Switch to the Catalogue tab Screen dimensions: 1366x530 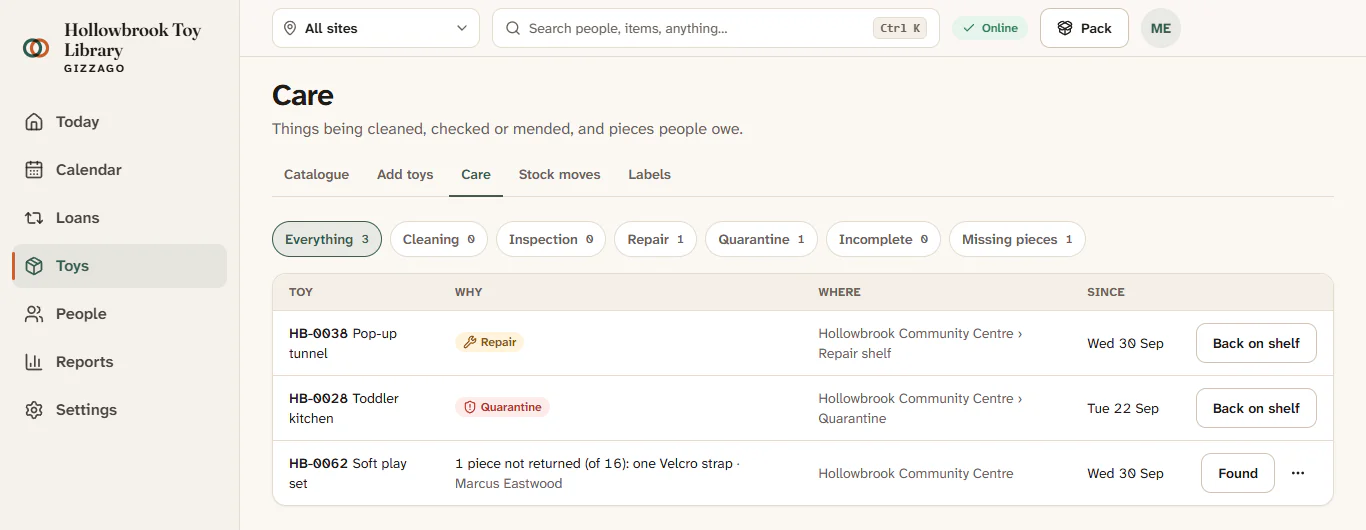(x=316, y=174)
